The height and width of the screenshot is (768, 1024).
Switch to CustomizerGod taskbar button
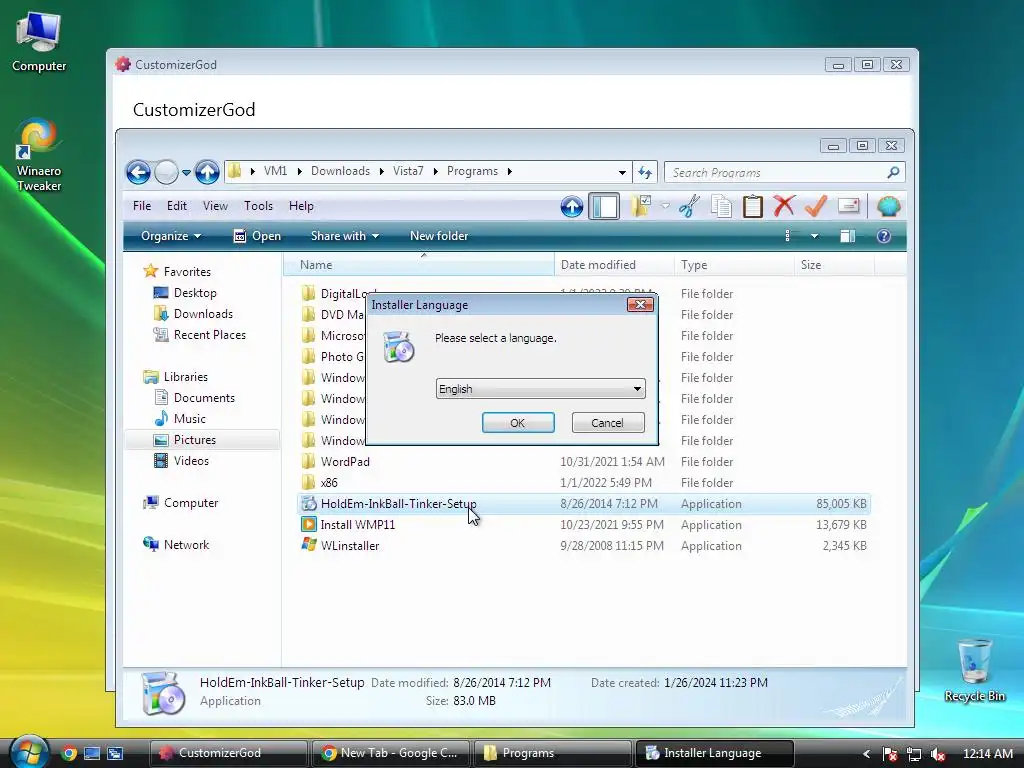click(x=229, y=753)
